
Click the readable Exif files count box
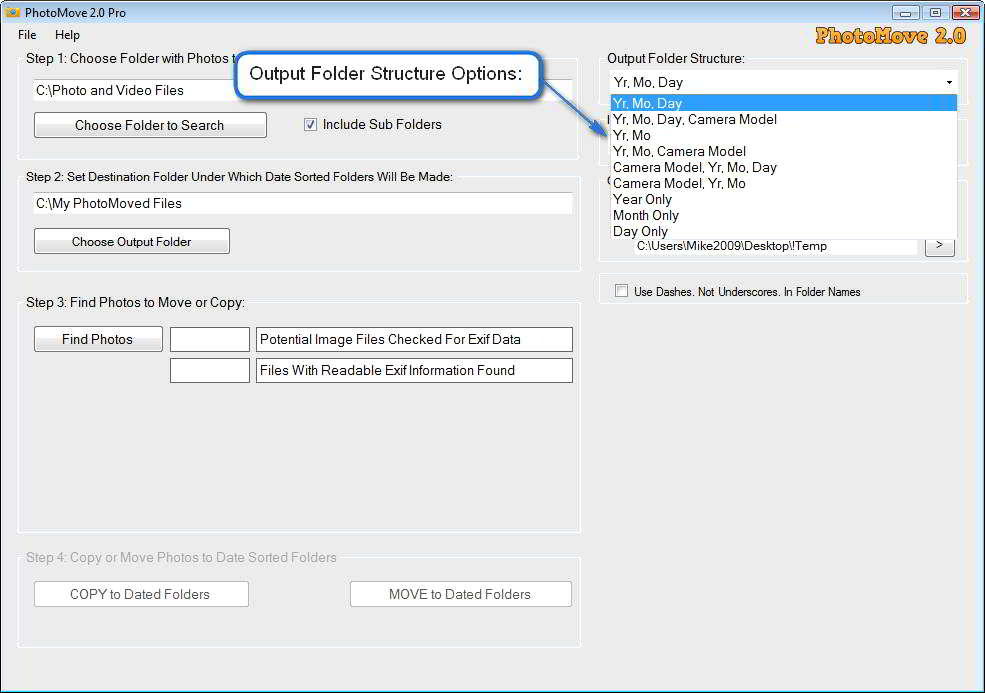[x=210, y=370]
